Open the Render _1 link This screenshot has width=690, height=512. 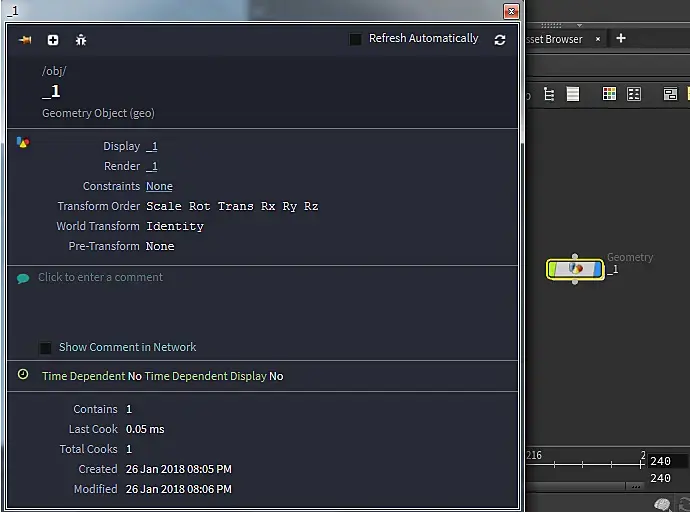pos(152,166)
